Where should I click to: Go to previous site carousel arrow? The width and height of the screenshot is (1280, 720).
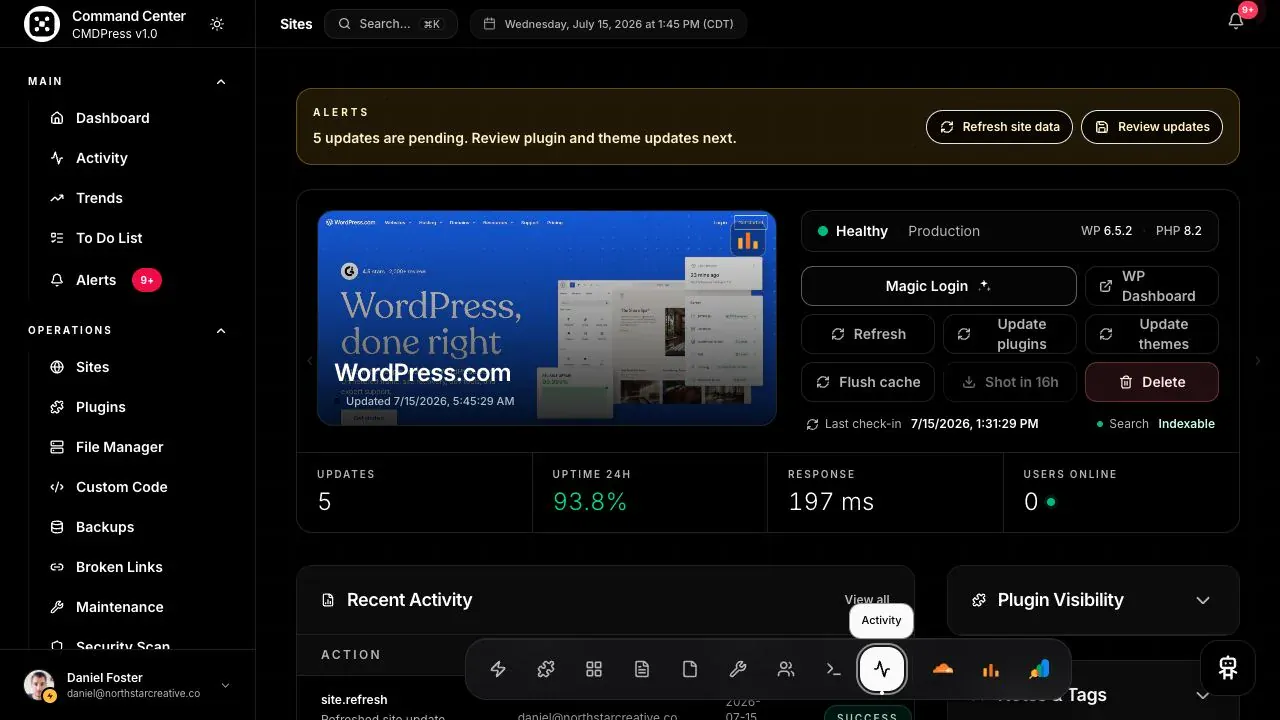[x=309, y=361]
